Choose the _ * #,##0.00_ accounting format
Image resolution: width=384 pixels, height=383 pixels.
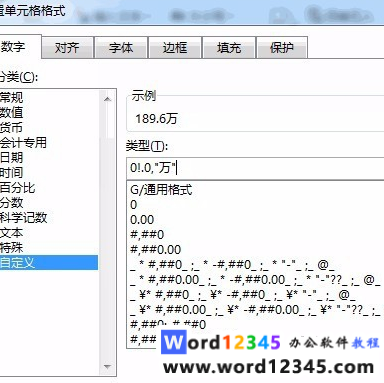pyautogui.click(x=256, y=280)
